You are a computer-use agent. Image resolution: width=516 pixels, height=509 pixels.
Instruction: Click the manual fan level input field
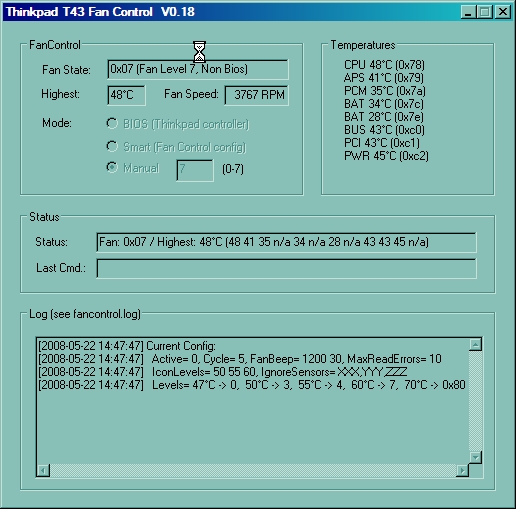click(x=195, y=170)
